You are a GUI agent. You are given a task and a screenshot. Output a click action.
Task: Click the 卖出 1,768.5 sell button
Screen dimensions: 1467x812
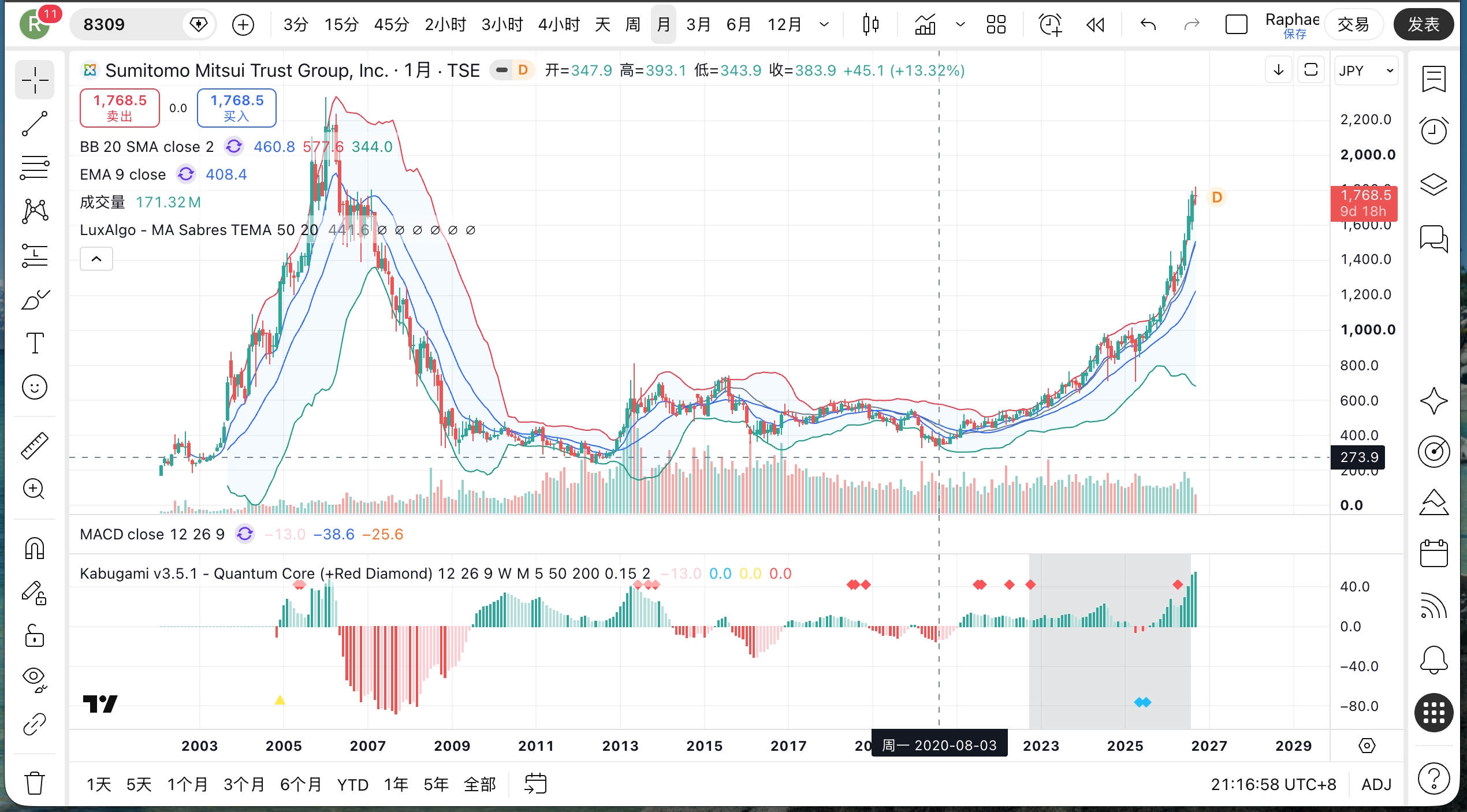point(120,108)
